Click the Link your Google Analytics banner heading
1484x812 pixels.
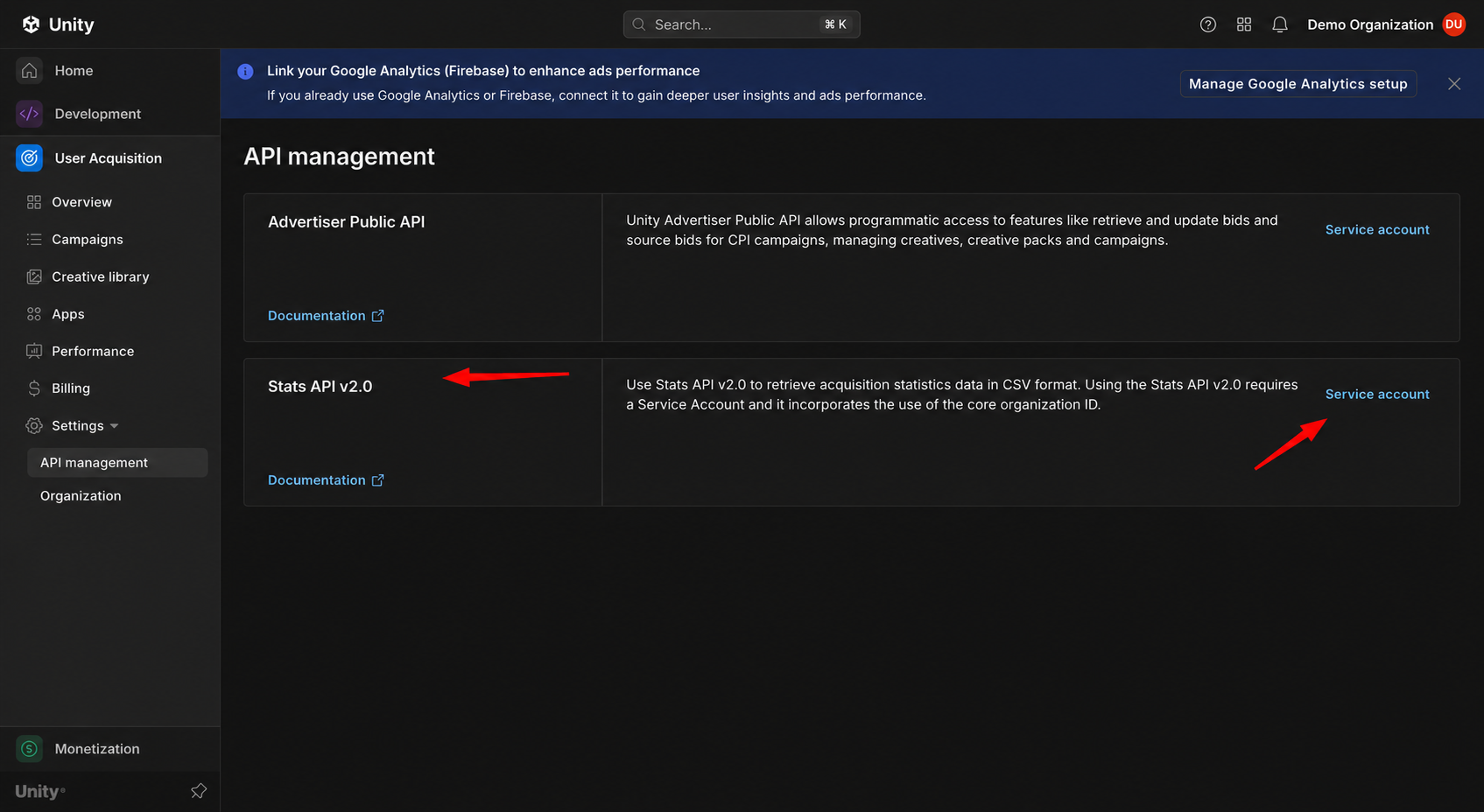coord(483,71)
